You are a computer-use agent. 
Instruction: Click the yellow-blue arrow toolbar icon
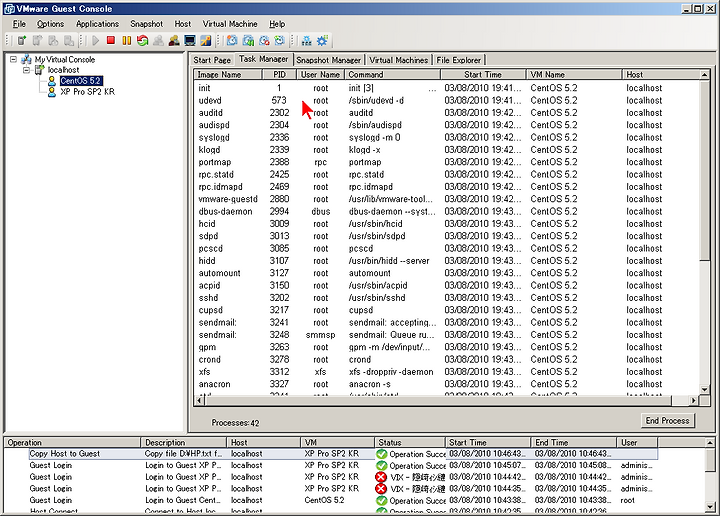click(x=205, y=40)
